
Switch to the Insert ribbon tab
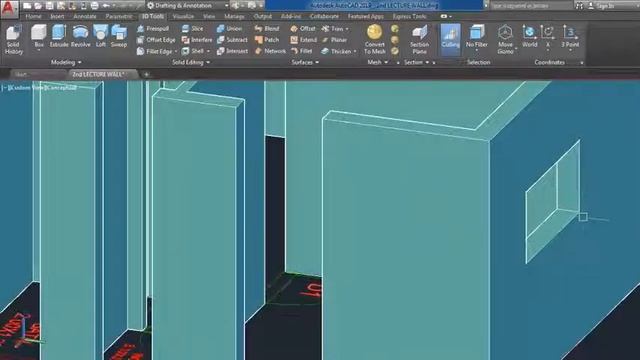point(57,17)
